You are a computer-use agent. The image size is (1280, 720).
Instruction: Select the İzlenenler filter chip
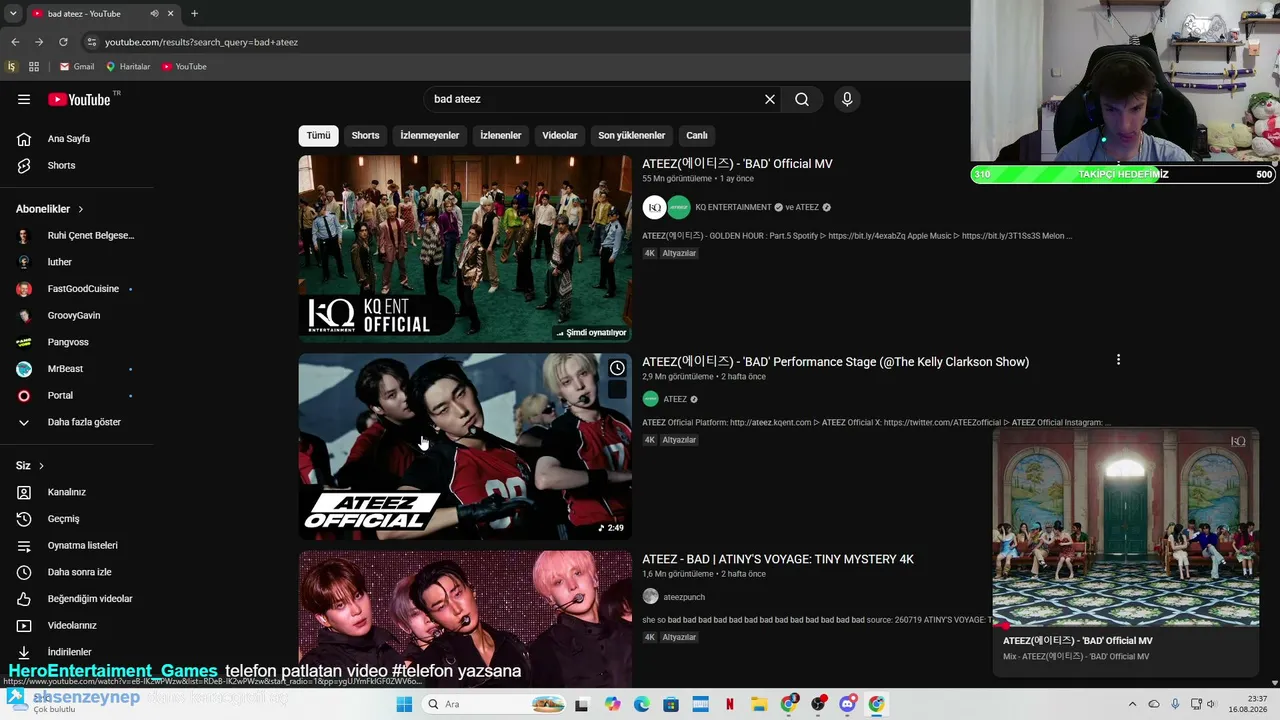coord(500,136)
